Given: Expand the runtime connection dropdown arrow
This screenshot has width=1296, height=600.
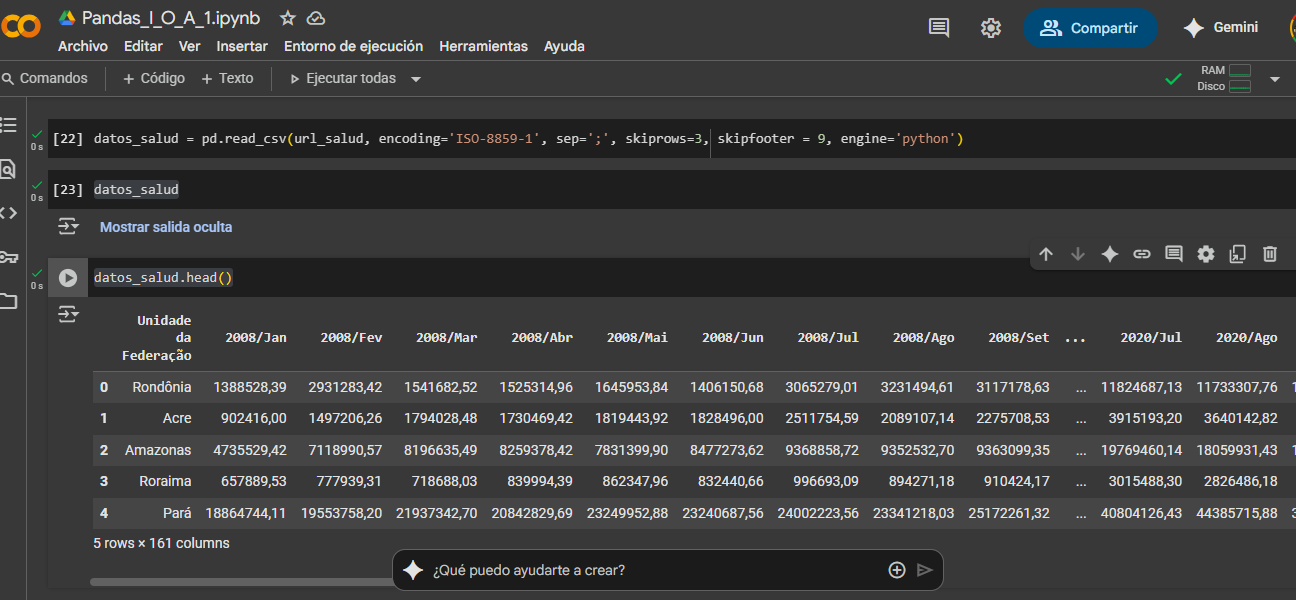Looking at the screenshot, I should tap(1275, 79).
